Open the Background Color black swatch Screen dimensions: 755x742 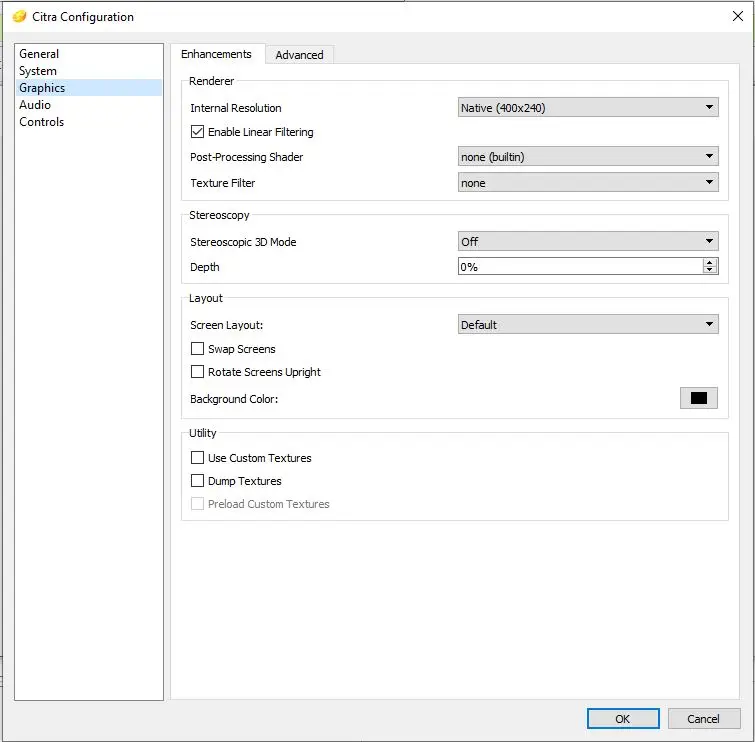(698, 398)
